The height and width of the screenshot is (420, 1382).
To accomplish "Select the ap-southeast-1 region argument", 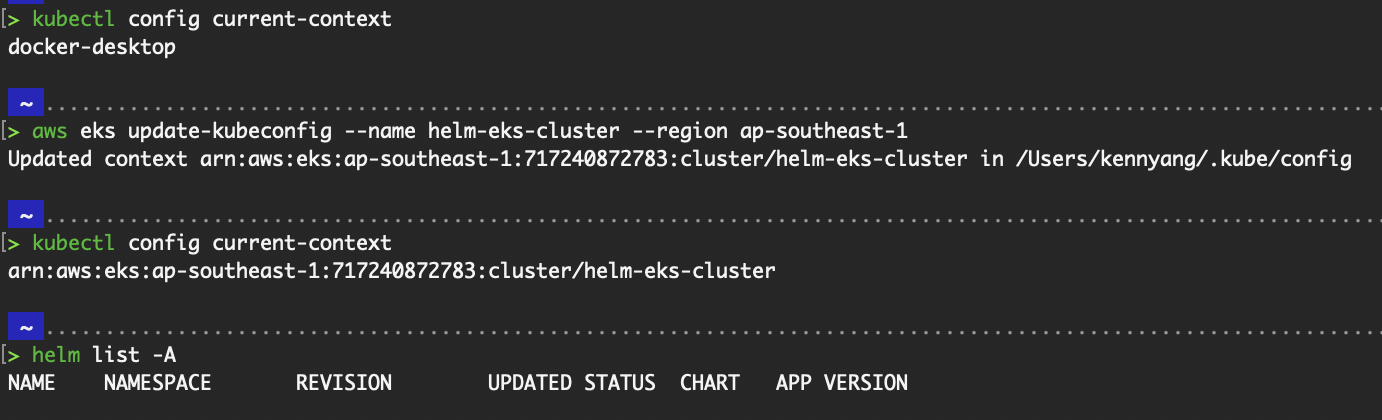I will [824, 131].
